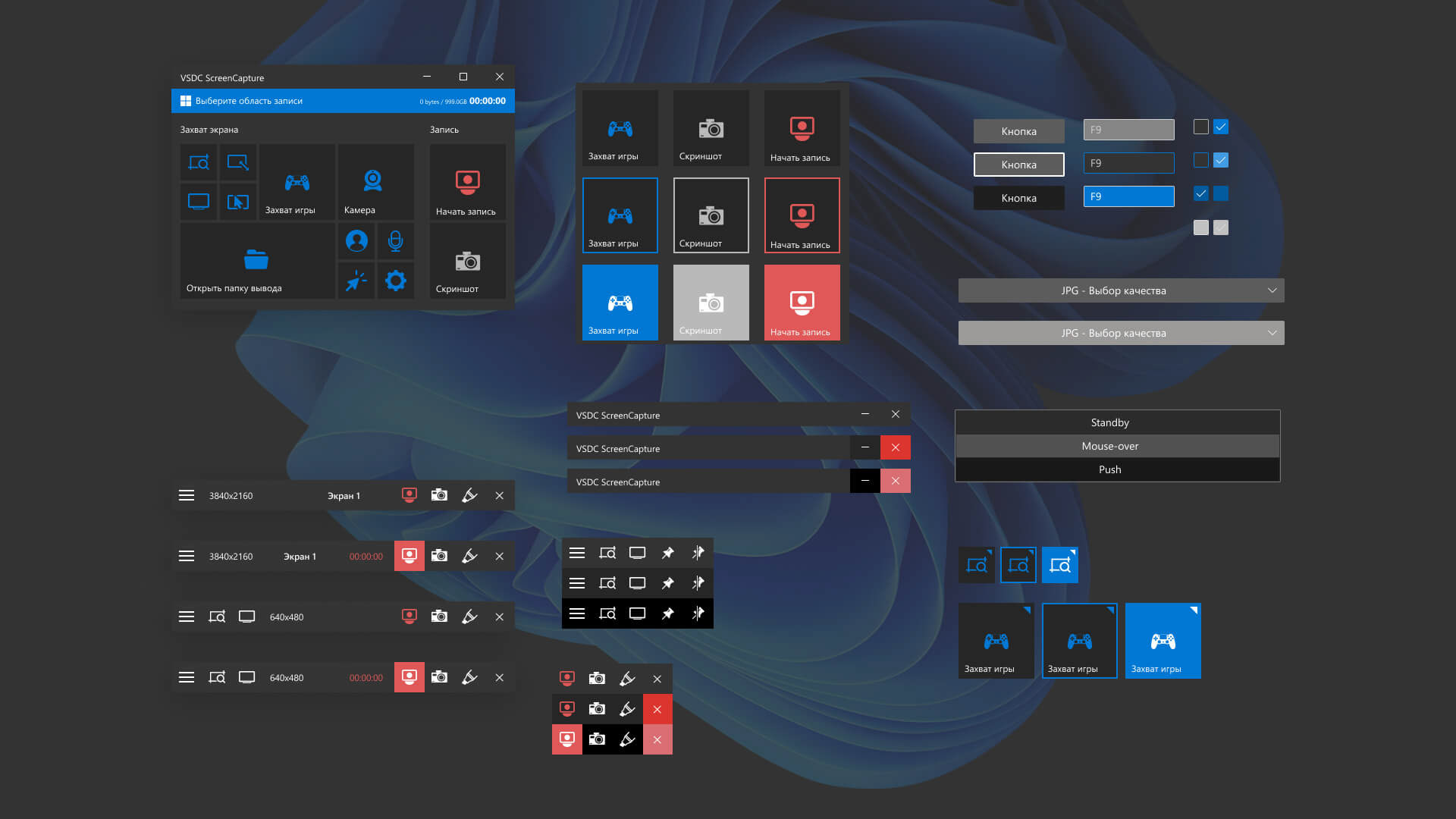
Task: Click the pin icon in the compact toolbar
Action: pos(667,552)
